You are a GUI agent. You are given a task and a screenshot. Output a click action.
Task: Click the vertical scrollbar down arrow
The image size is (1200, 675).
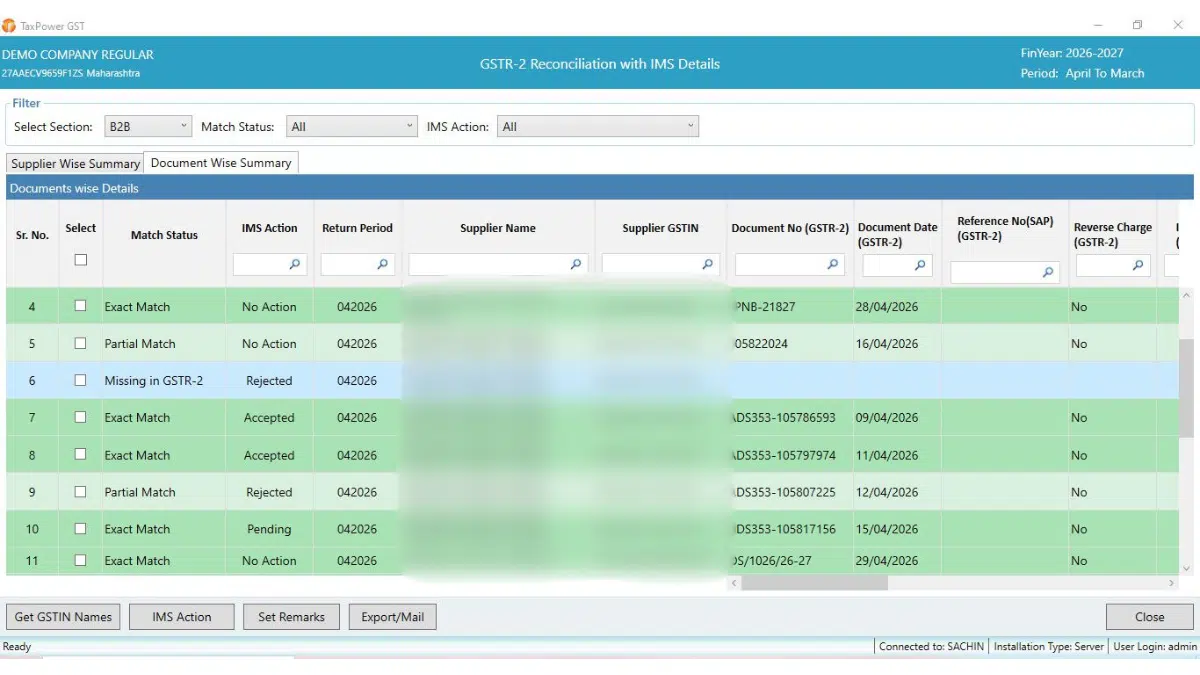coord(1186,568)
